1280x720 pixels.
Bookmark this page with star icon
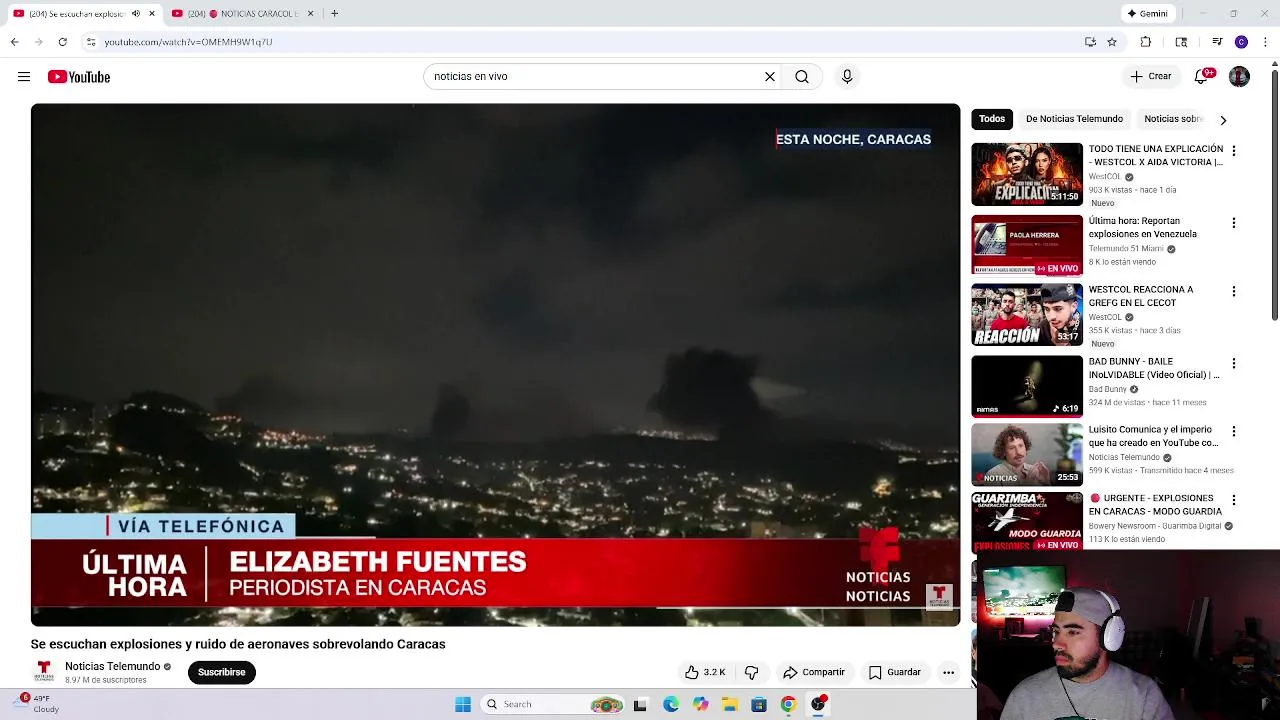click(1112, 42)
